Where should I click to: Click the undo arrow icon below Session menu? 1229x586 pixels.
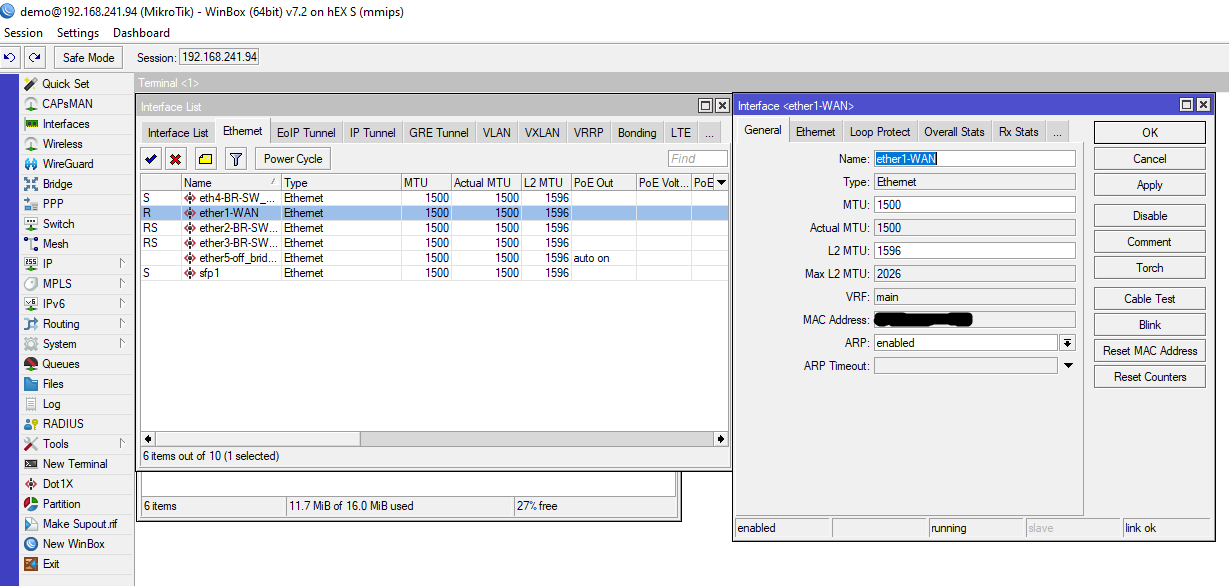pos(11,57)
